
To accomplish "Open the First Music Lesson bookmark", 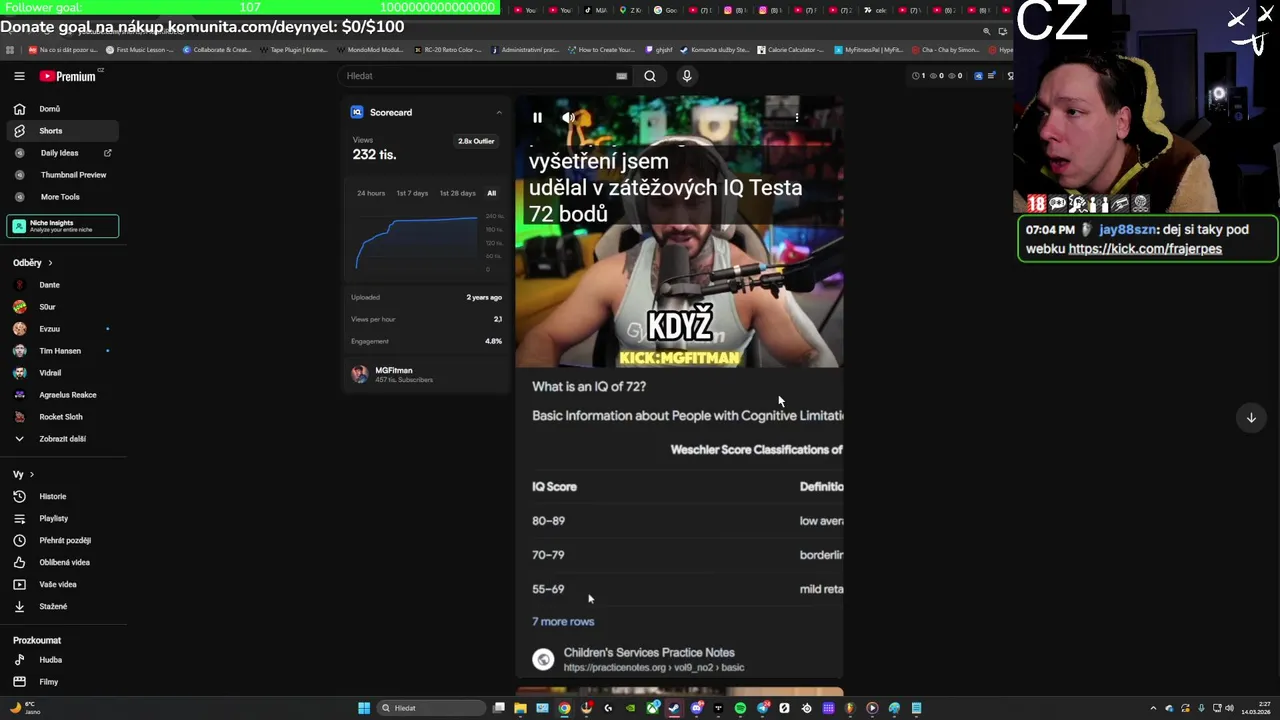I will (x=139, y=49).
